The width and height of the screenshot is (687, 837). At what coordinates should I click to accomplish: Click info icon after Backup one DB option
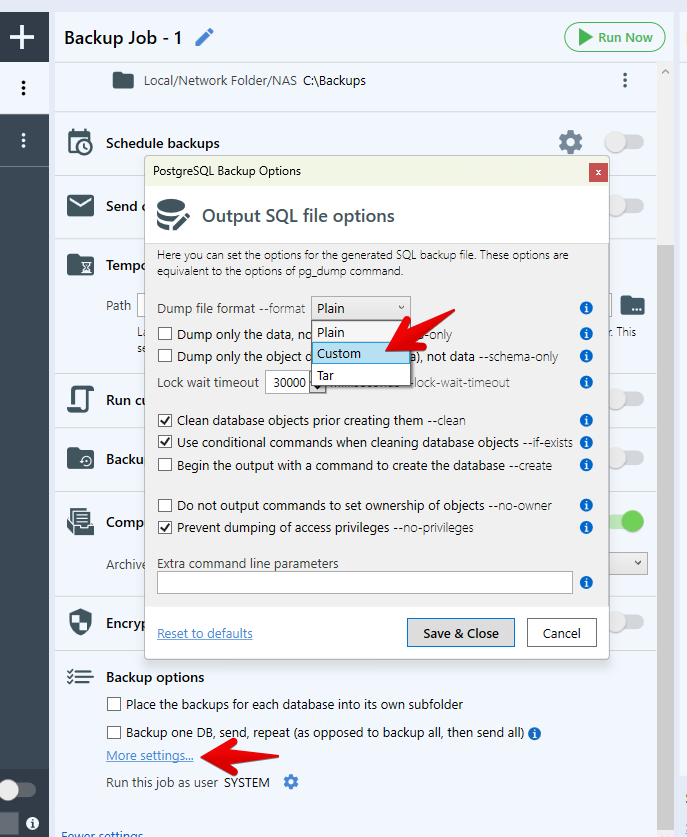(535, 733)
